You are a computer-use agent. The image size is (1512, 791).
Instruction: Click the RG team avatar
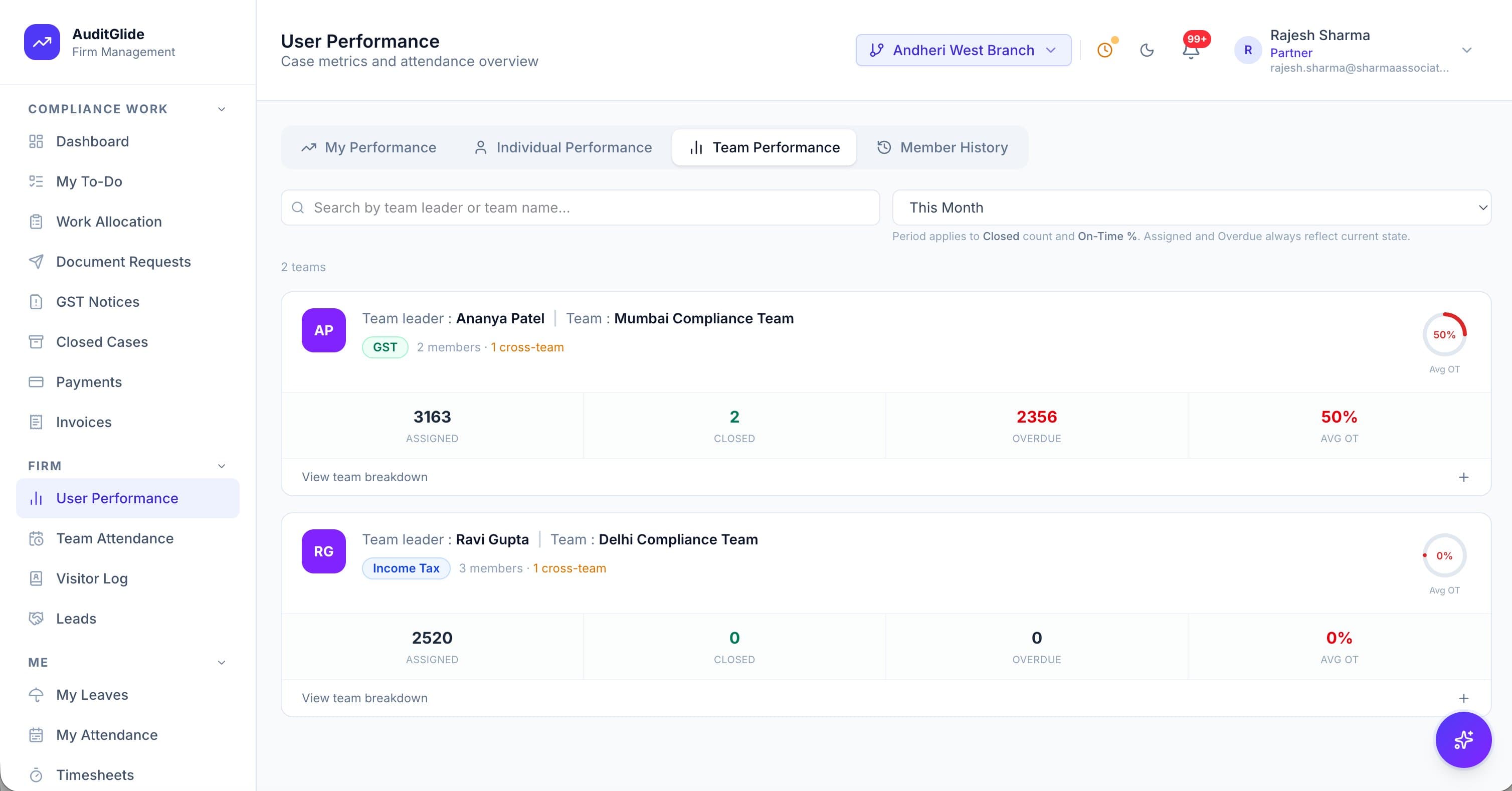(x=323, y=551)
